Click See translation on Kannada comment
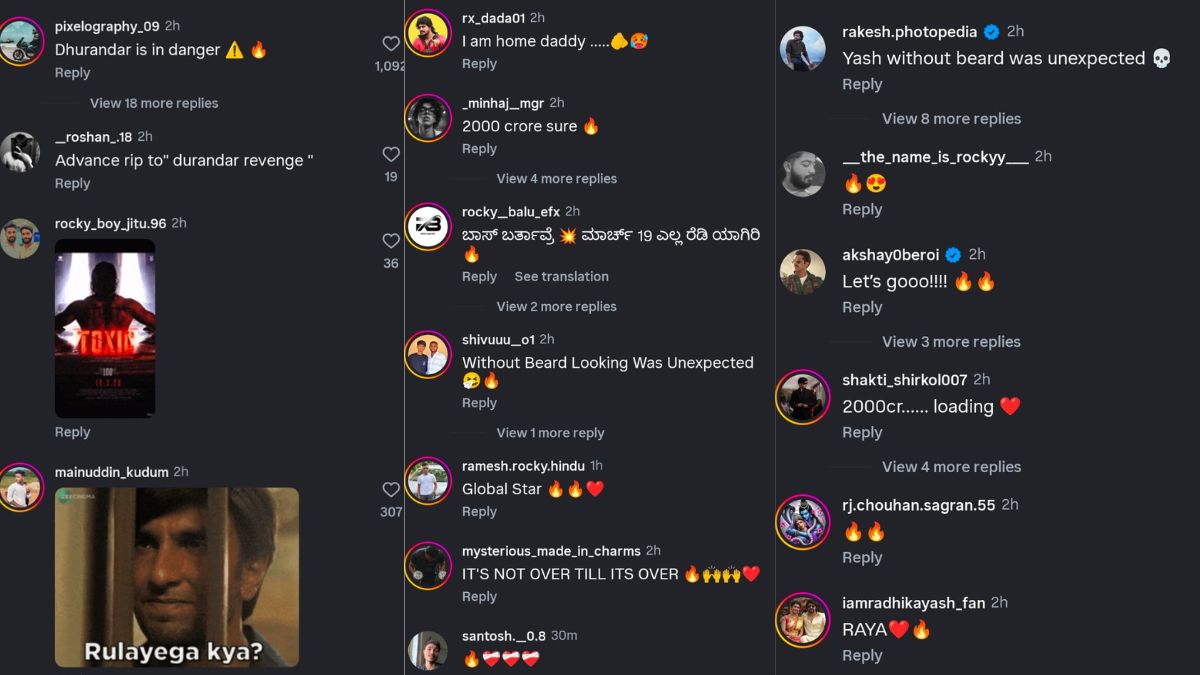1200x675 pixels. [561, 276]
